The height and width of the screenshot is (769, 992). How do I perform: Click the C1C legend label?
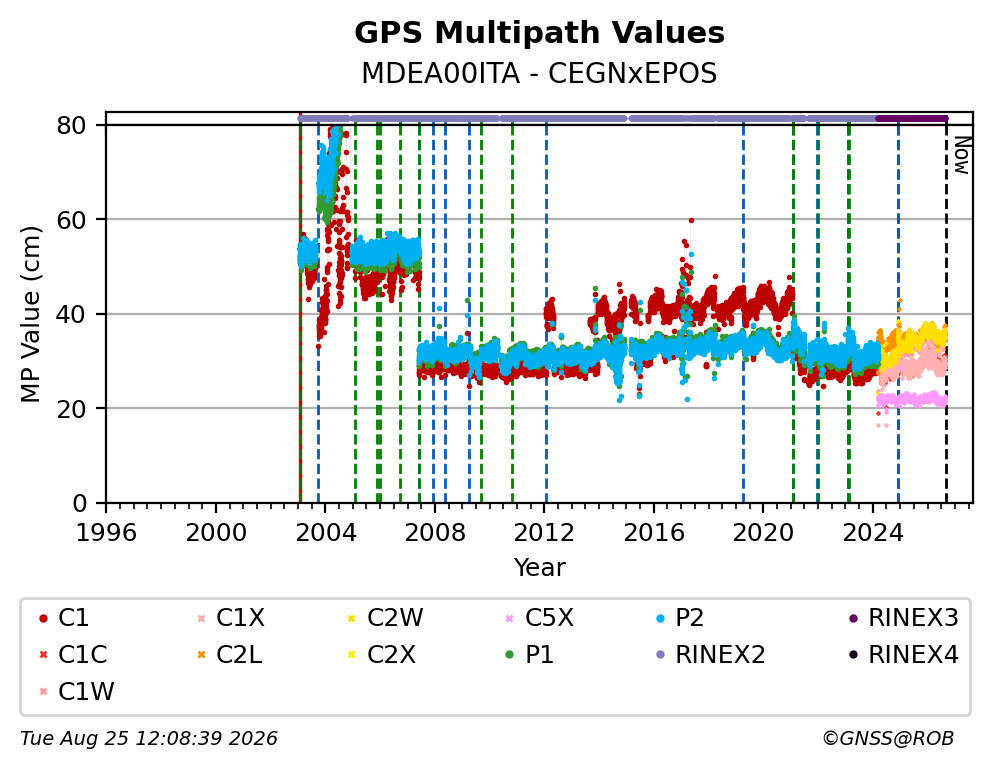coord(83,655)
